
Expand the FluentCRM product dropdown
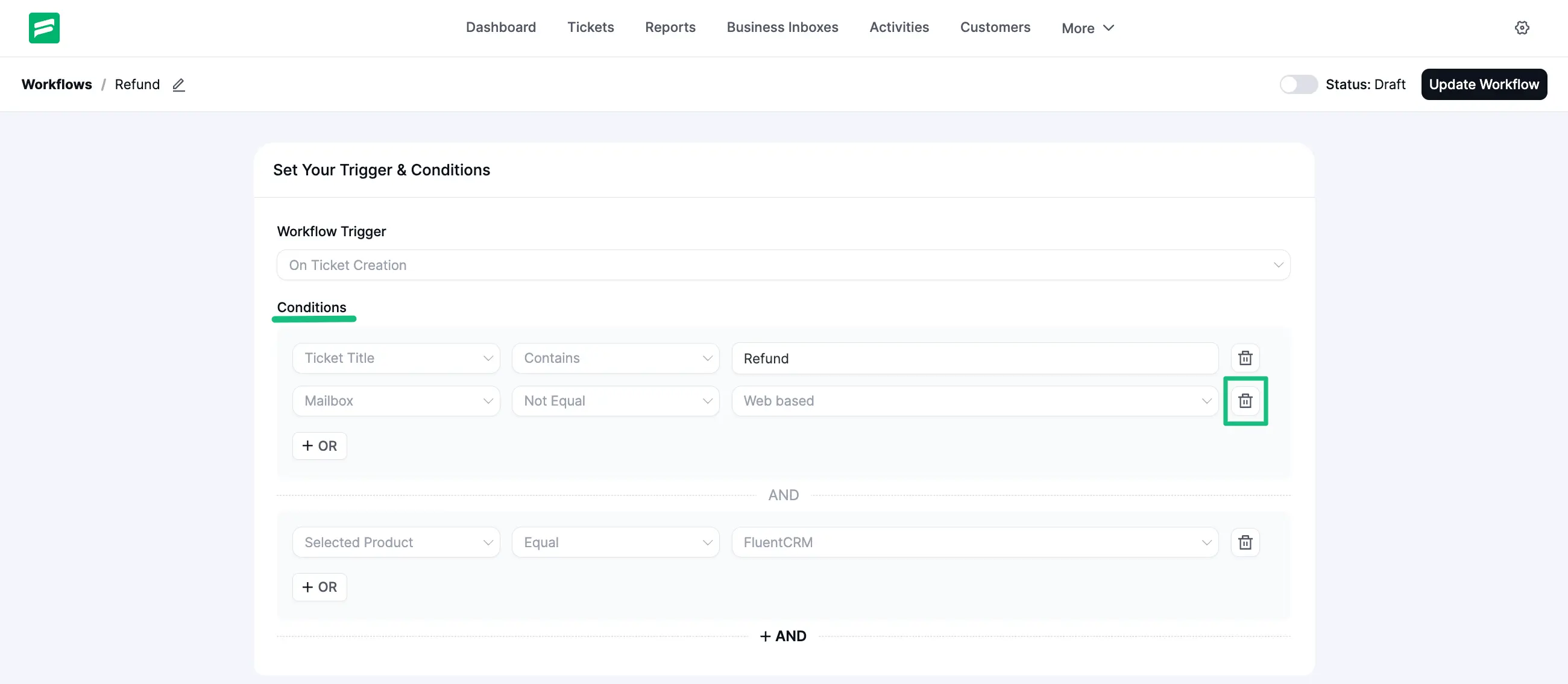[x=974, y=542]
